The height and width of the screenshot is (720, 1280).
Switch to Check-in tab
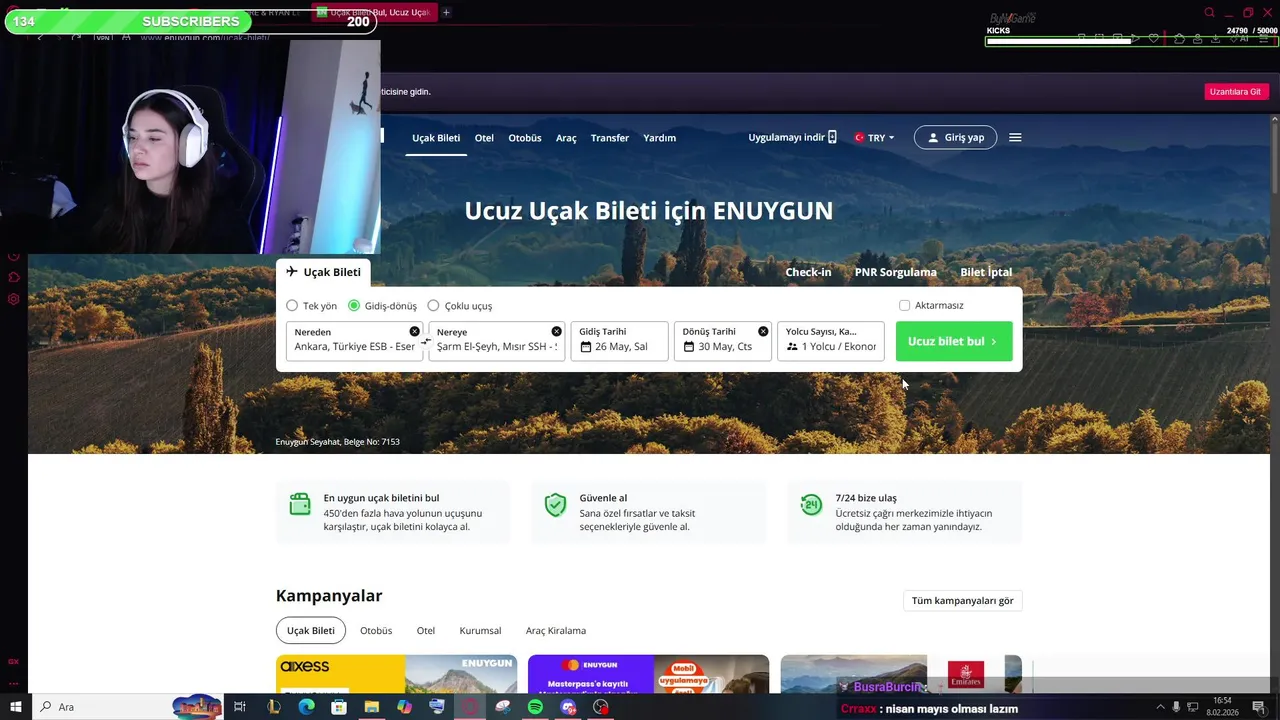(x=808, y=272)
